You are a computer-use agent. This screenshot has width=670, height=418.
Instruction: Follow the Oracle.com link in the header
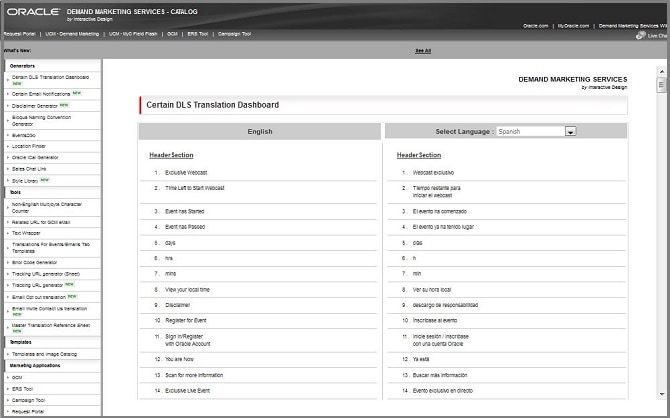[x=535, y=26]
